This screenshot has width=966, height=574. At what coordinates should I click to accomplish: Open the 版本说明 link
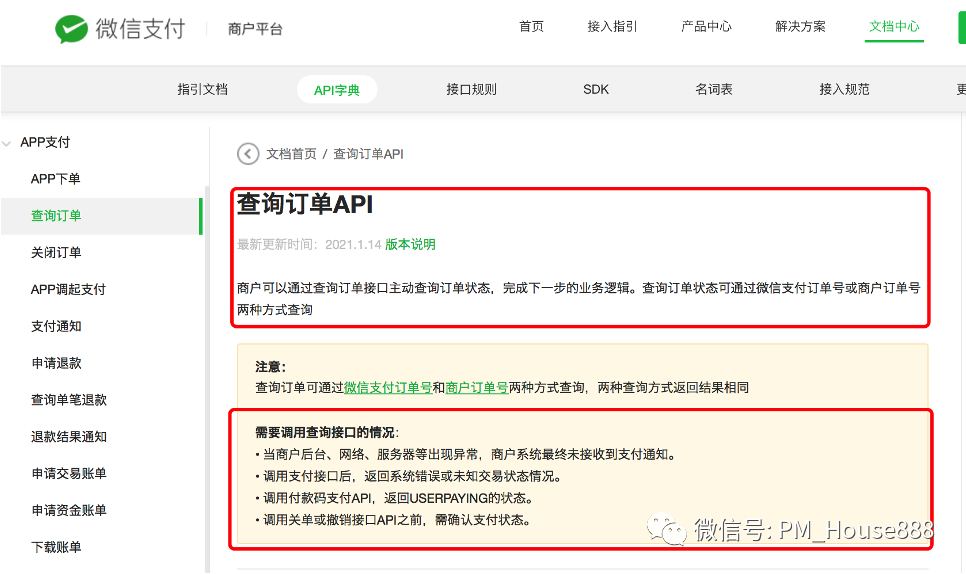click(x=410, y=245)
